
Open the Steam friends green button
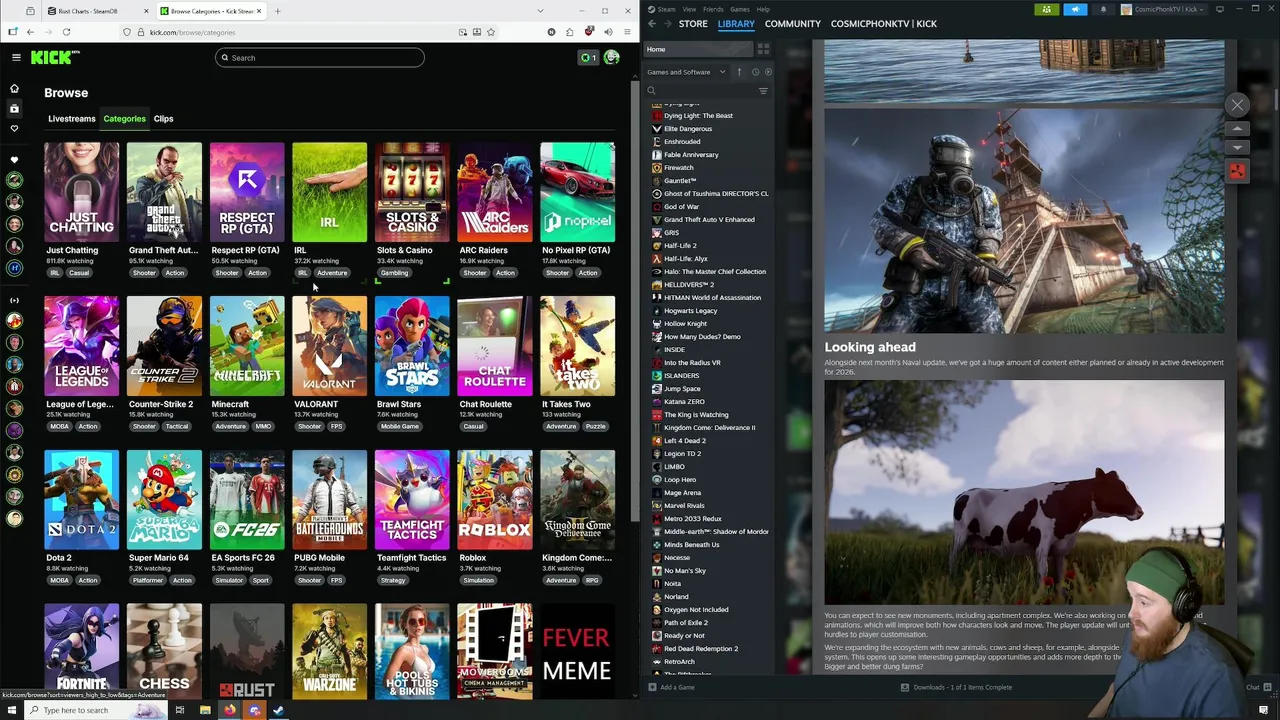point(1046,9)
